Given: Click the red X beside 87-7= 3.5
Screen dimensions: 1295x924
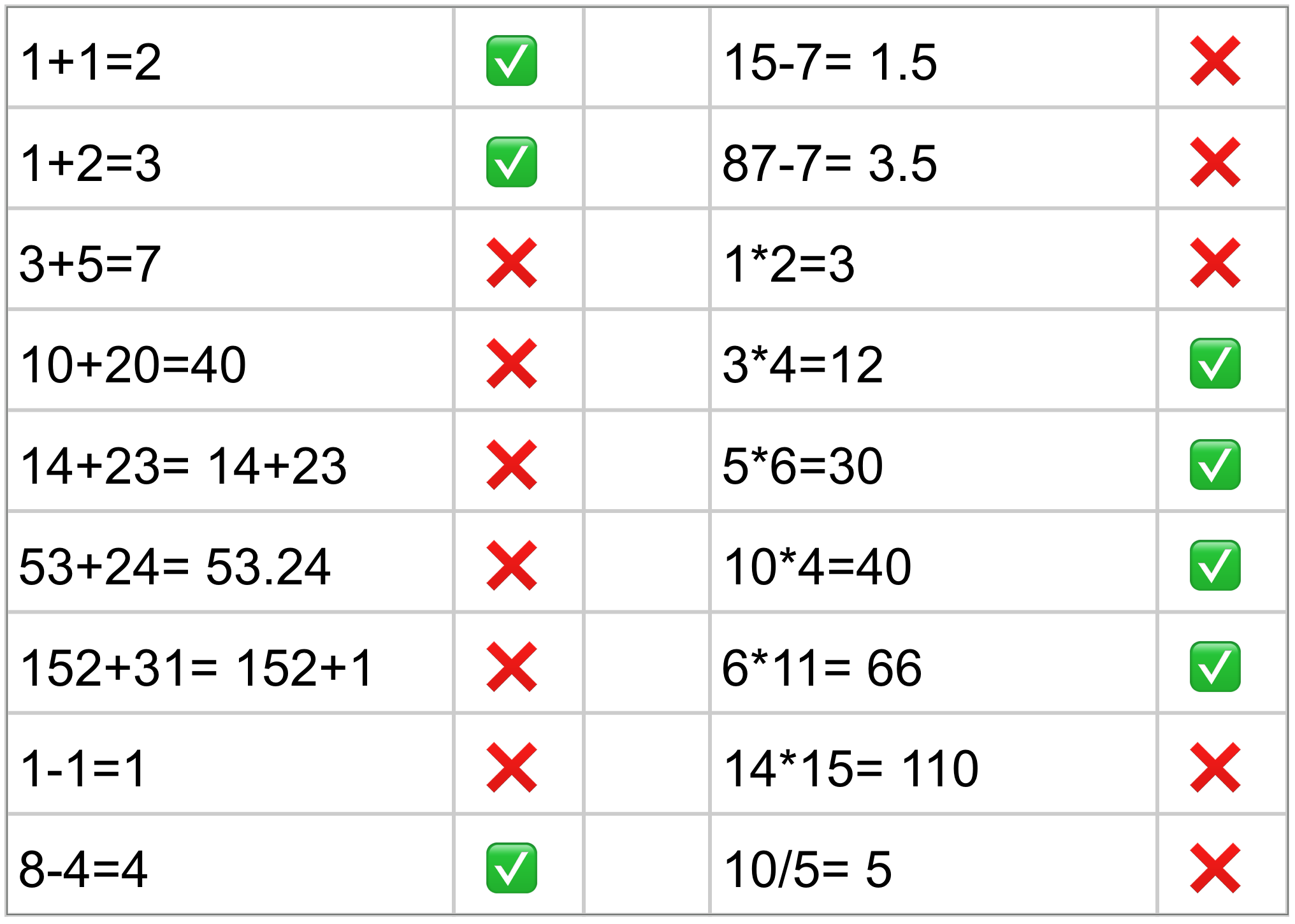Looking at the screenshot, I should [x=1215, y=162].
